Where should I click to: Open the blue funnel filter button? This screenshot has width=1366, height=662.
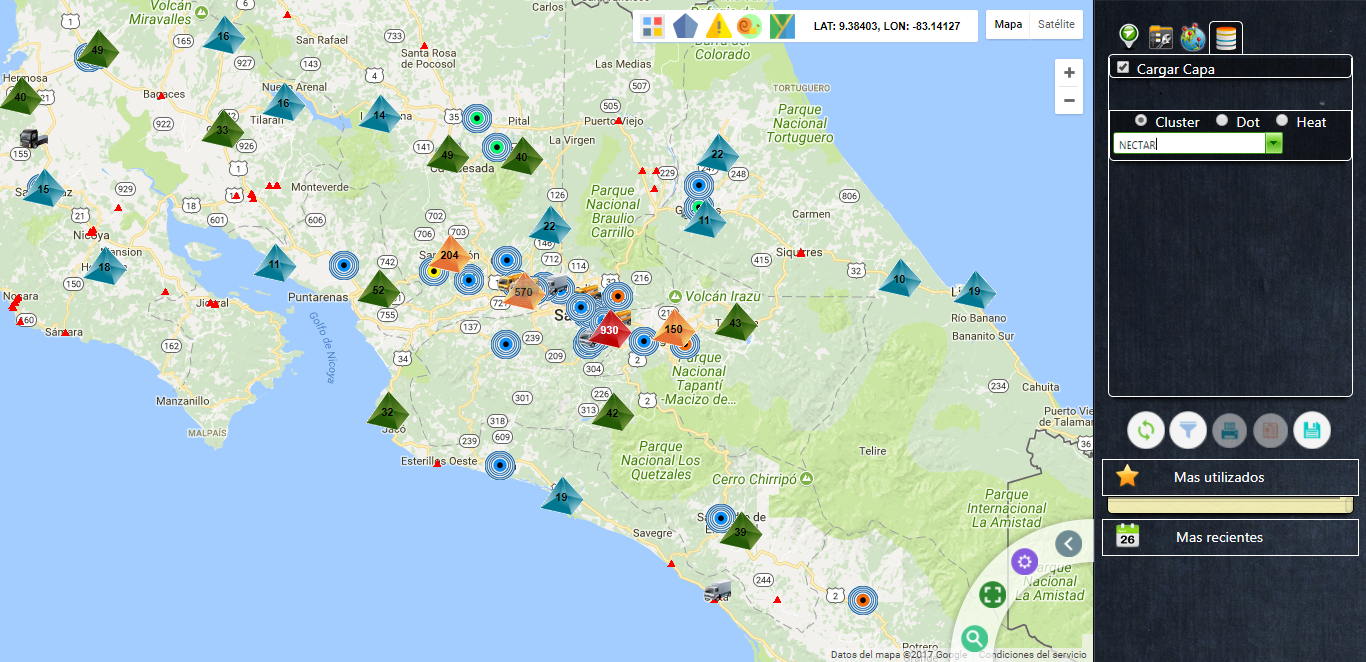(x=1188, y=431)
